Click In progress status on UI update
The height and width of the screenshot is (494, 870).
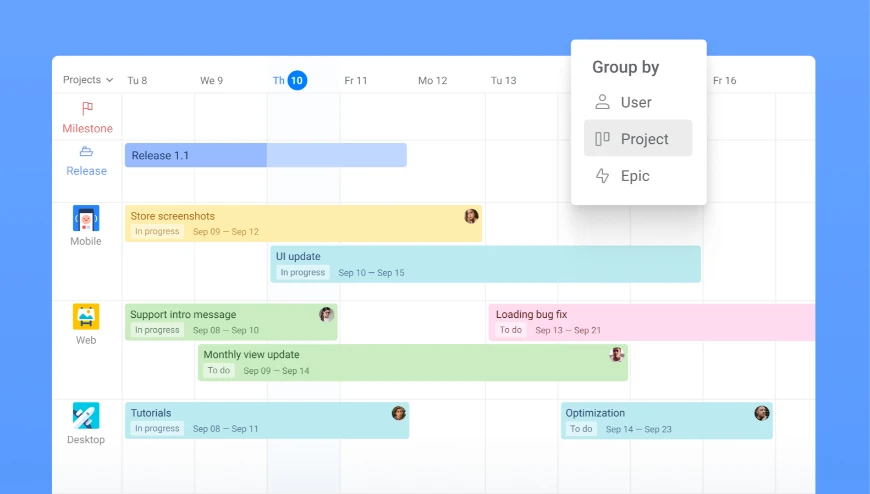[x=303, y=273]
